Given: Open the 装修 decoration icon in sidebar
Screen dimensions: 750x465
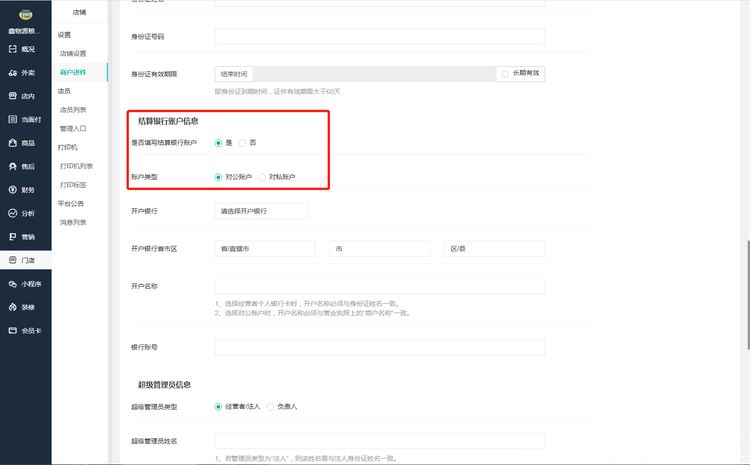Looking at the screenshot, I should 13,307.
